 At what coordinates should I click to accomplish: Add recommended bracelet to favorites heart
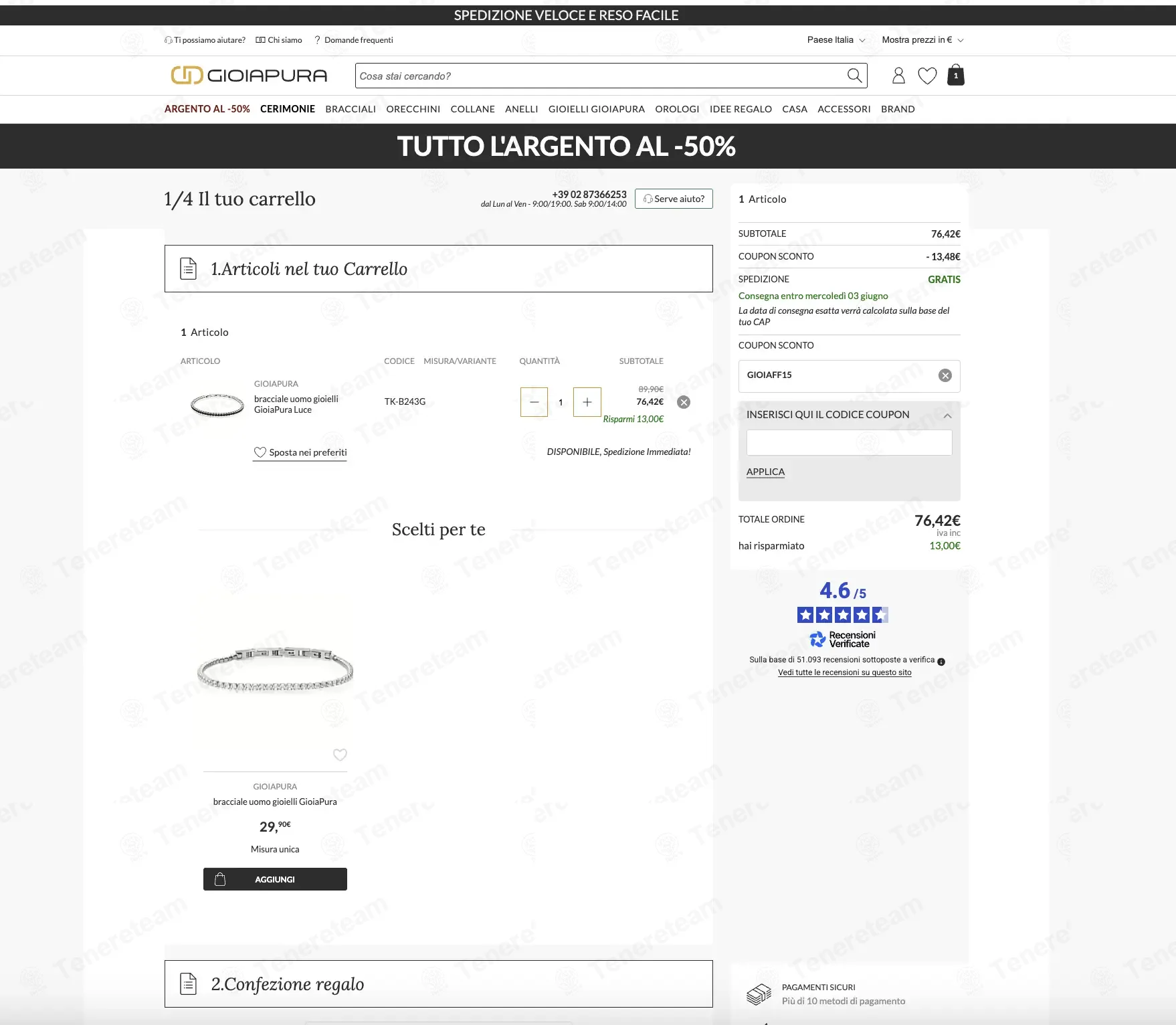(x=340, y=755)
